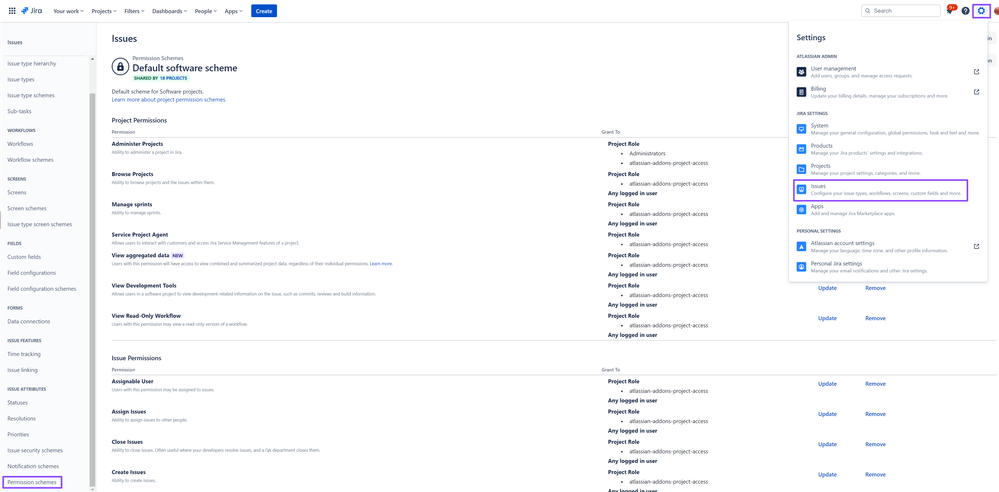This screenshot has height=492, width=999.
Task: Click Remove for Assign Issues
Action: [875, 414]
